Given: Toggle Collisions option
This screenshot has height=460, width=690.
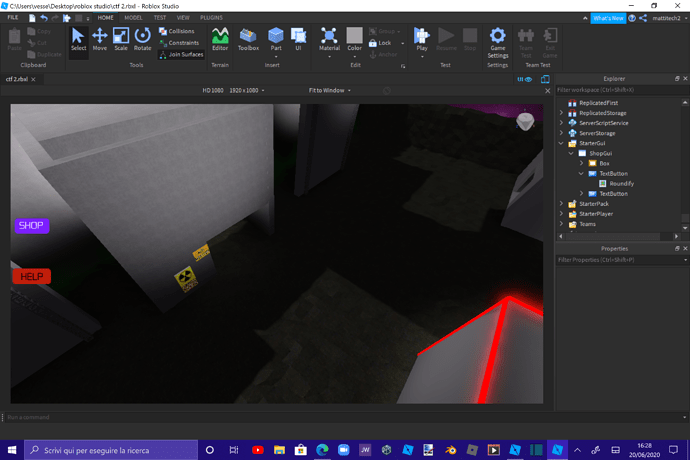Looking at the screenshot, I should [x=177, y=31].
